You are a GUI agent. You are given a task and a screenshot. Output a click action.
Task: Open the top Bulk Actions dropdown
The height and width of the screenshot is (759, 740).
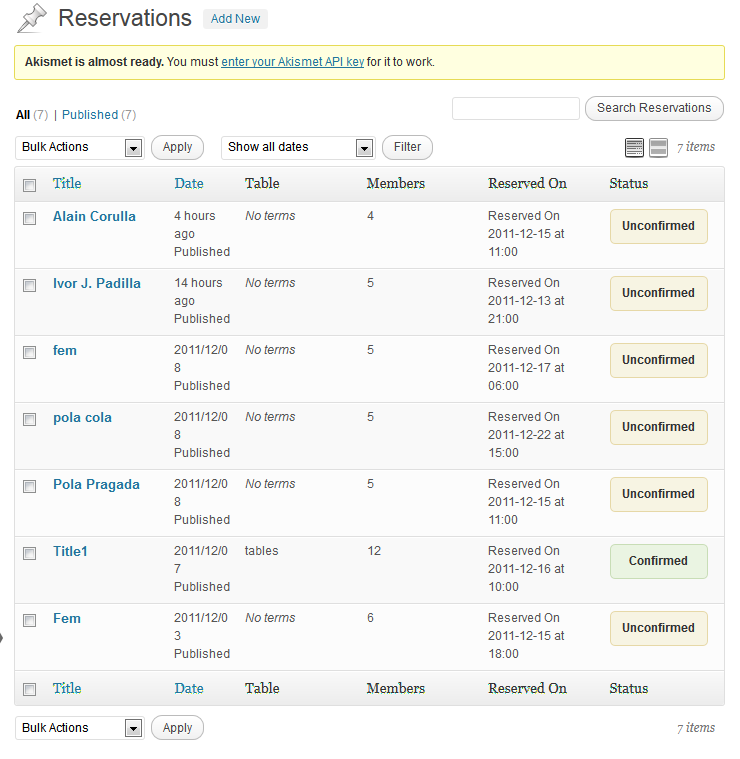click(80, 147)
